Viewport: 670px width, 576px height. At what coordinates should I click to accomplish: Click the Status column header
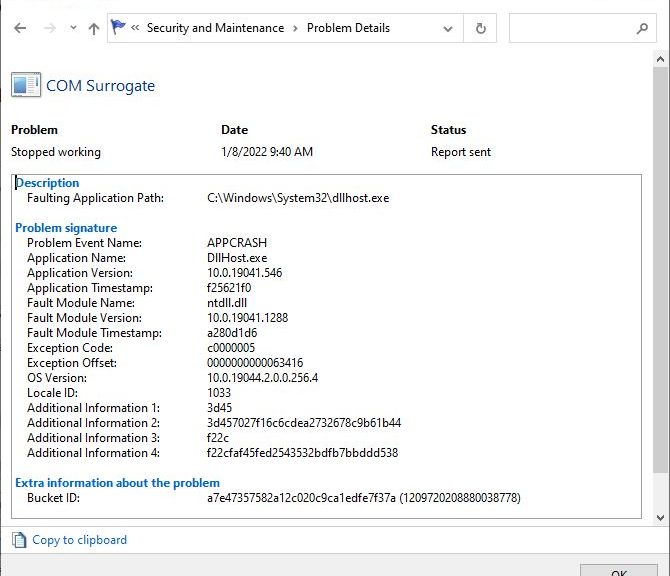click(448, 129)
